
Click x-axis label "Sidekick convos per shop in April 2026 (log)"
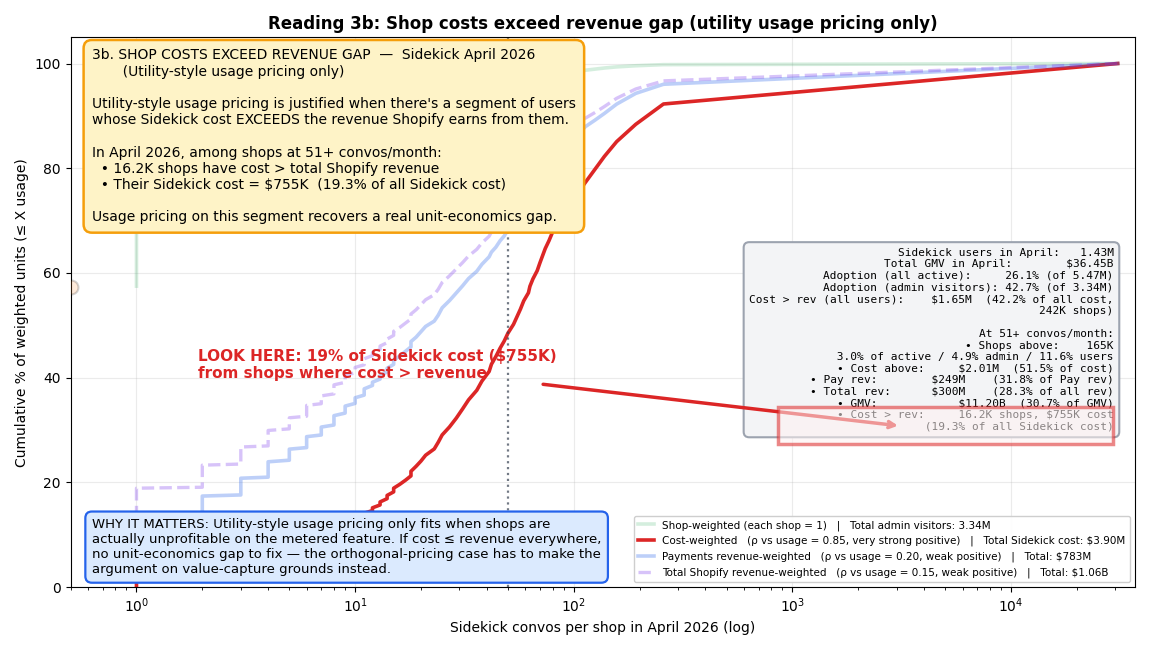(602, 627)
